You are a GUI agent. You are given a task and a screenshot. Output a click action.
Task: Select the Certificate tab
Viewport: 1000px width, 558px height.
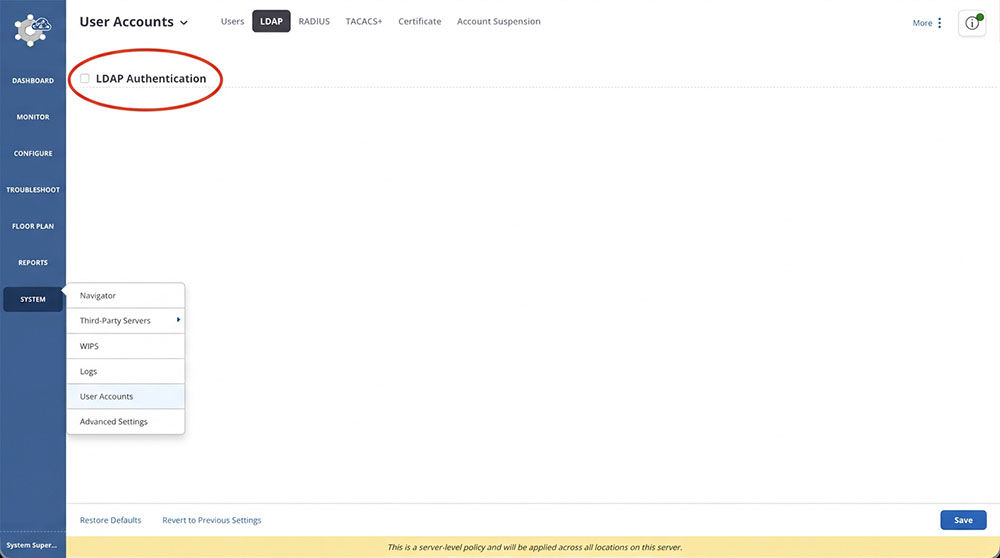[420, 21]
